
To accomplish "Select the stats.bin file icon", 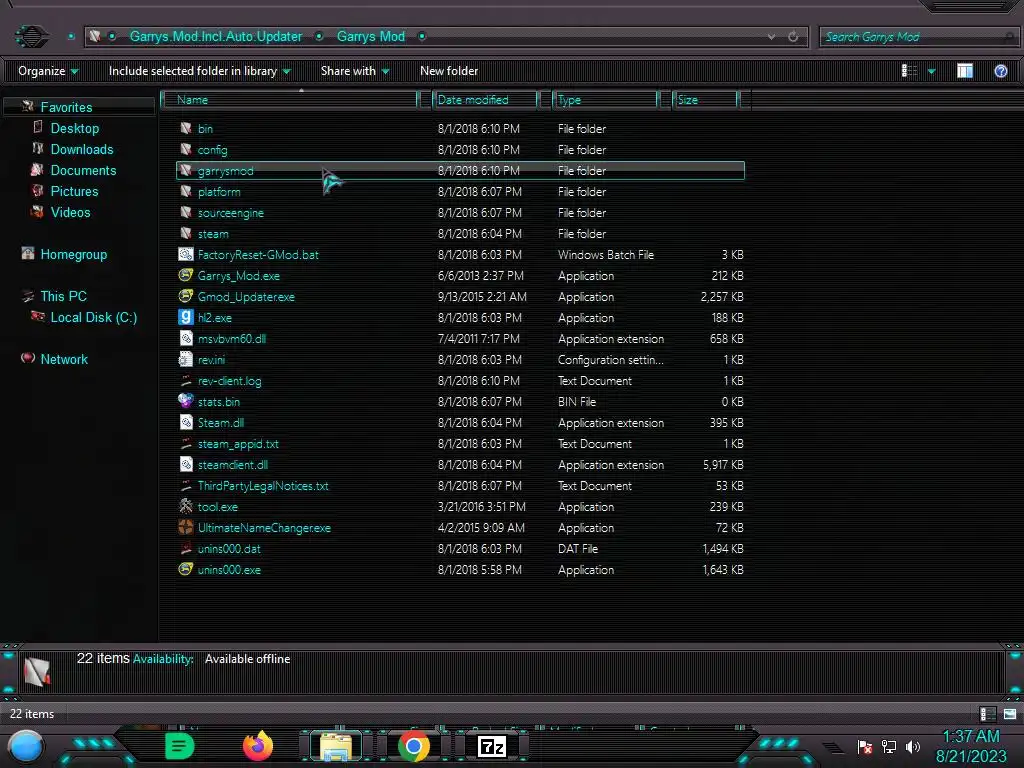I will tap(186, 401).
